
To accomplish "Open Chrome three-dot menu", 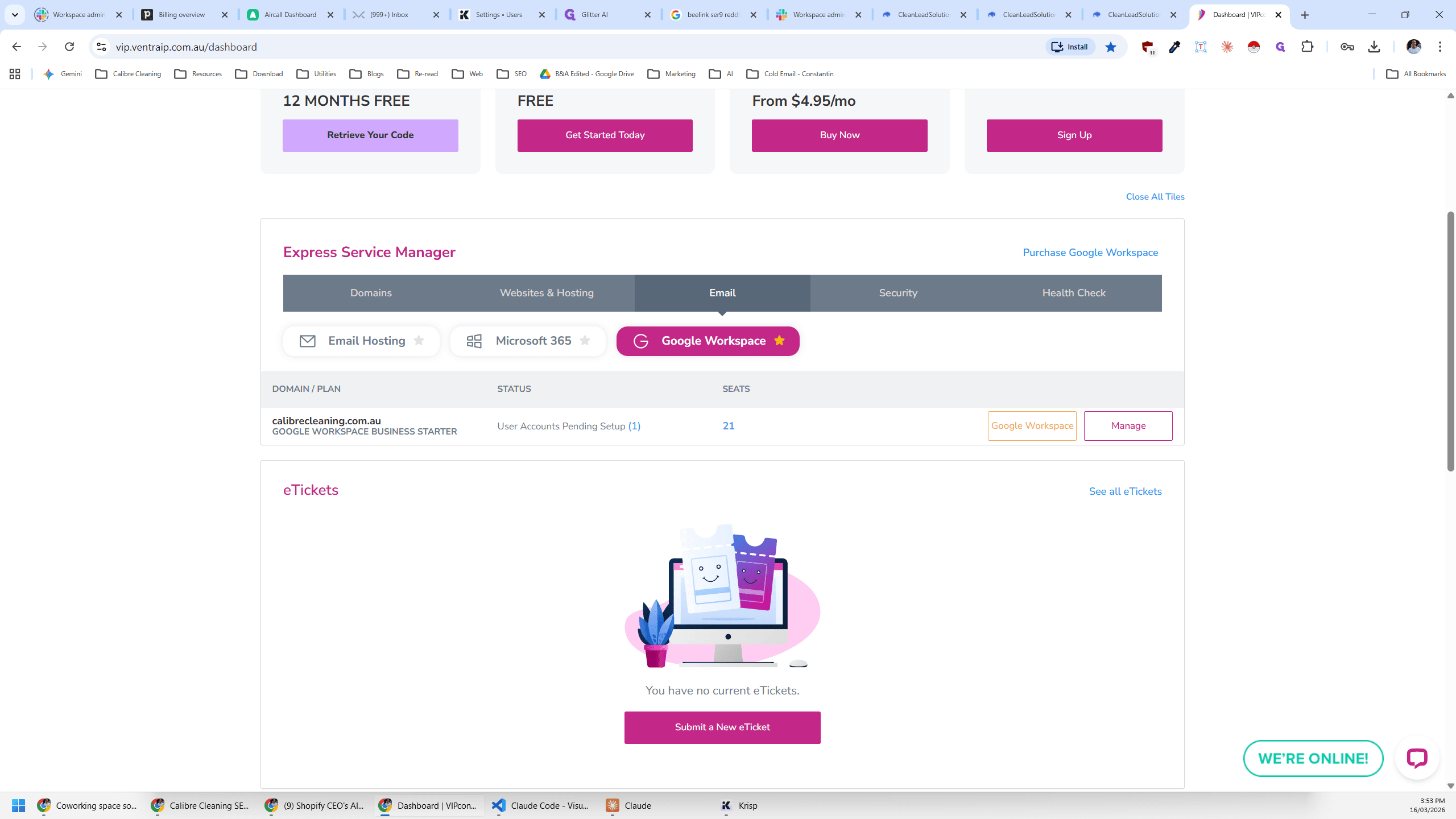I will [1440, 47].
